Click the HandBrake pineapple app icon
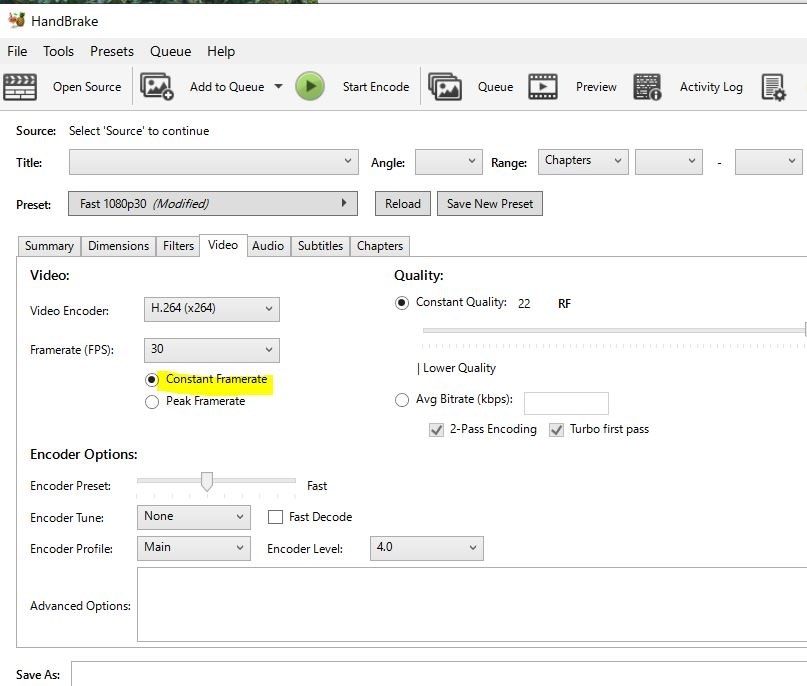807x686 pixels. click(16, 20)
